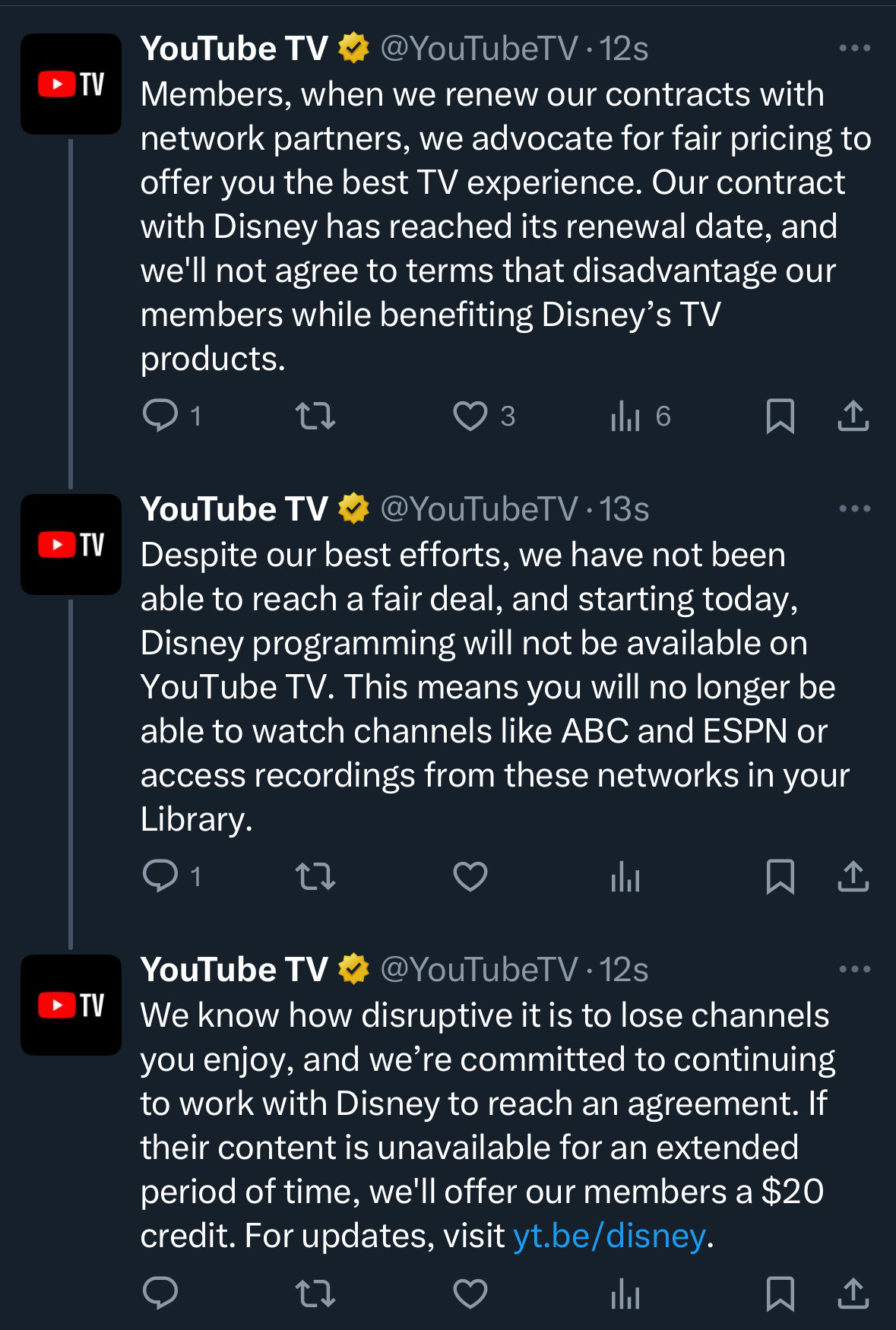The height and width of the screenshot is (1330, 896).
Task: Bookmark the first tweet about renewal date
Action: [x=780, y=416]
